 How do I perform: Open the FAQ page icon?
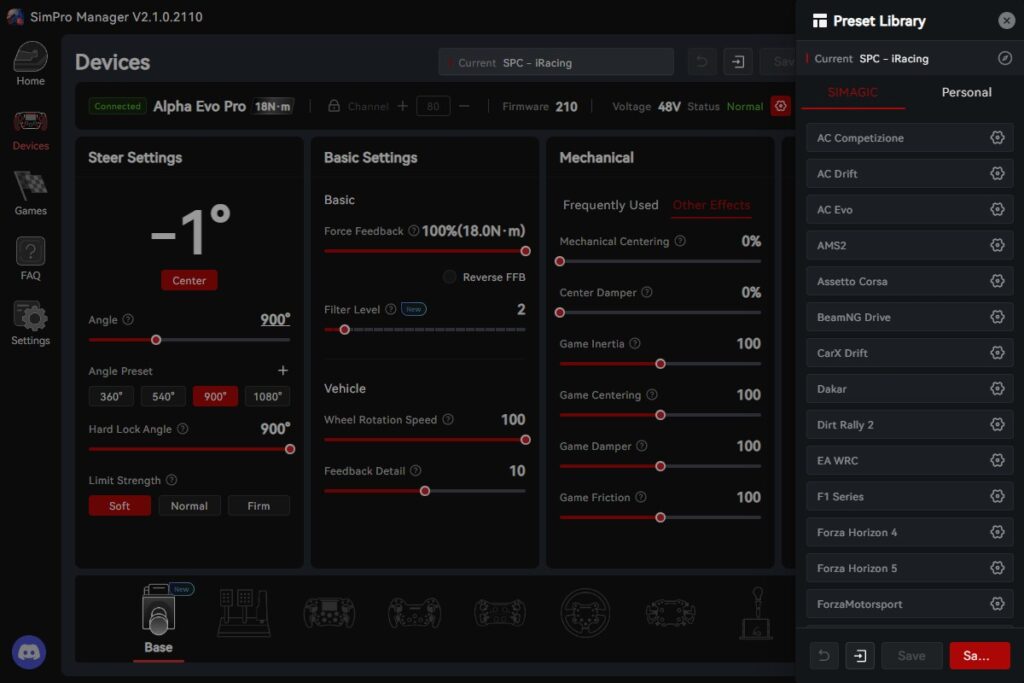(30, 258)
